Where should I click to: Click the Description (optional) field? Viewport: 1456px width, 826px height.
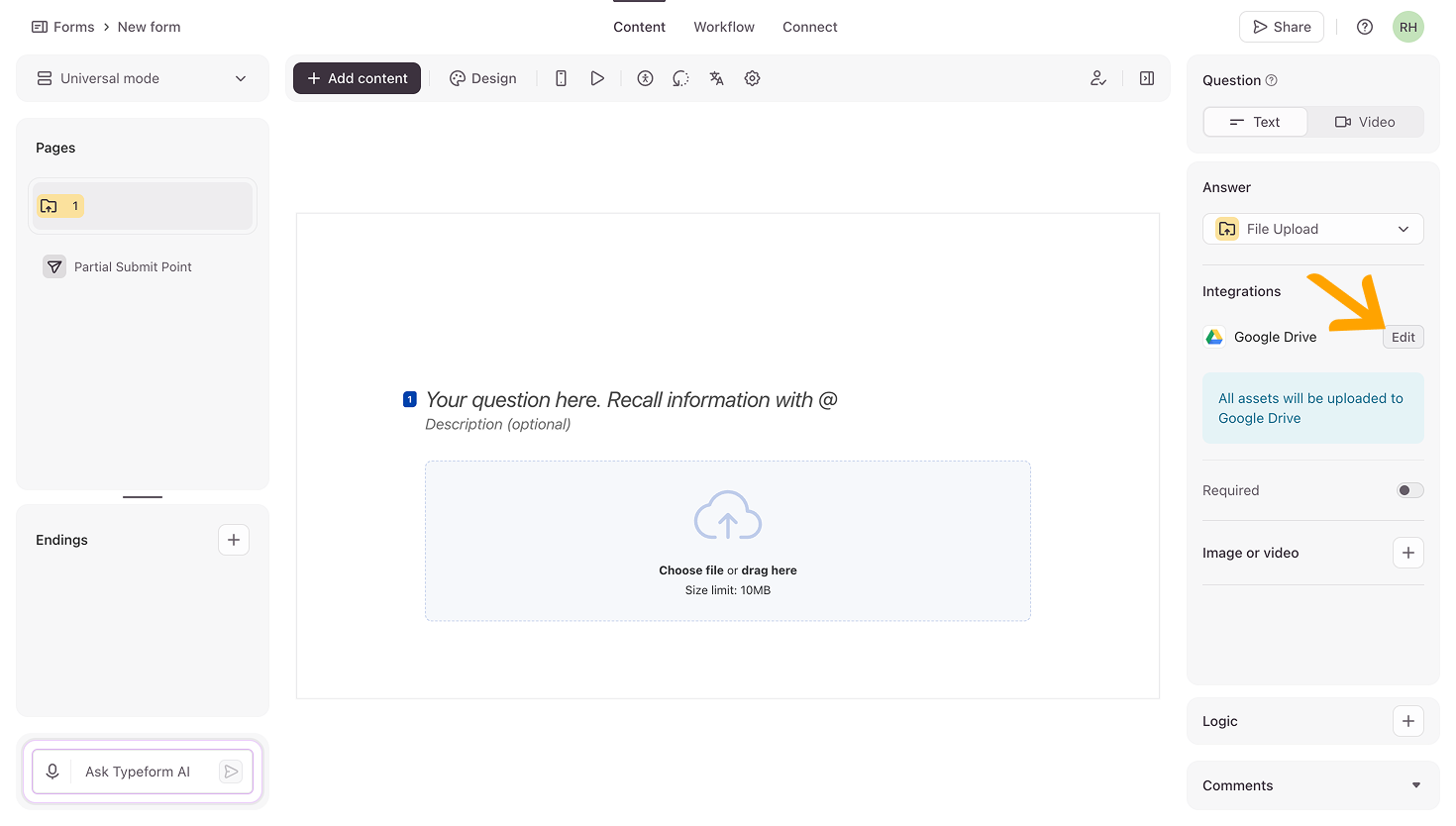pos(498,424)
